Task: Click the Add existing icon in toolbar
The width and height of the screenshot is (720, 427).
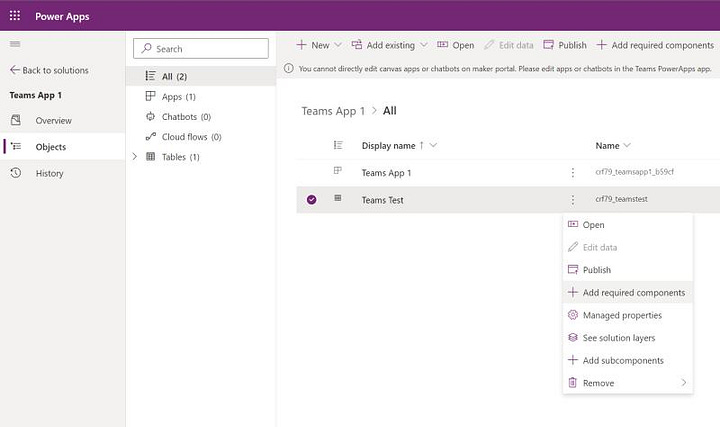Action: (x=357, y=45)
